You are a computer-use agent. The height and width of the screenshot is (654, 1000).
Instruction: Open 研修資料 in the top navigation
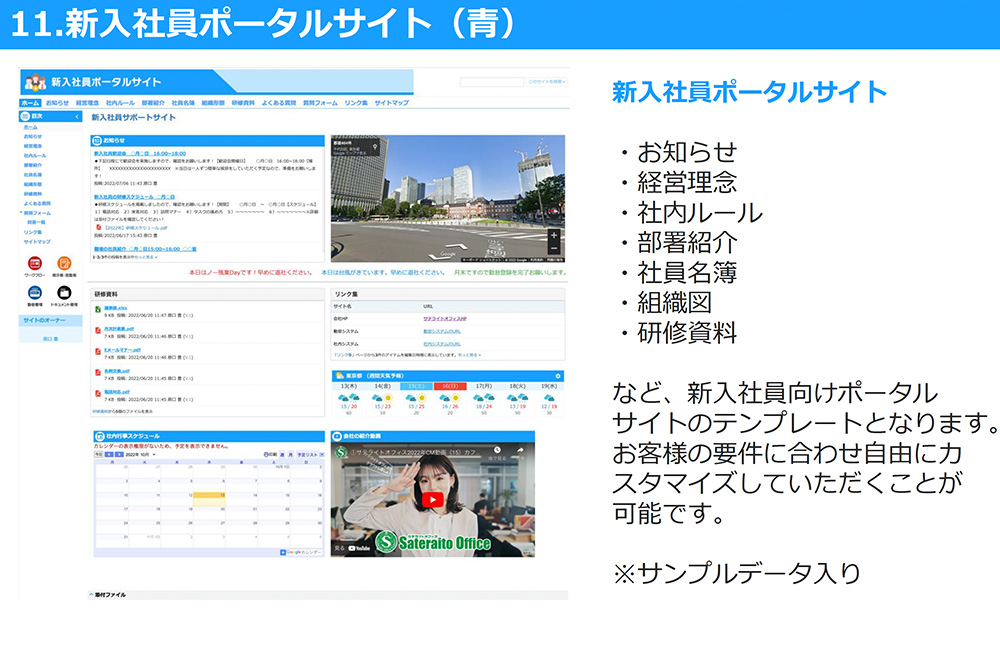[x=243, y=103]
